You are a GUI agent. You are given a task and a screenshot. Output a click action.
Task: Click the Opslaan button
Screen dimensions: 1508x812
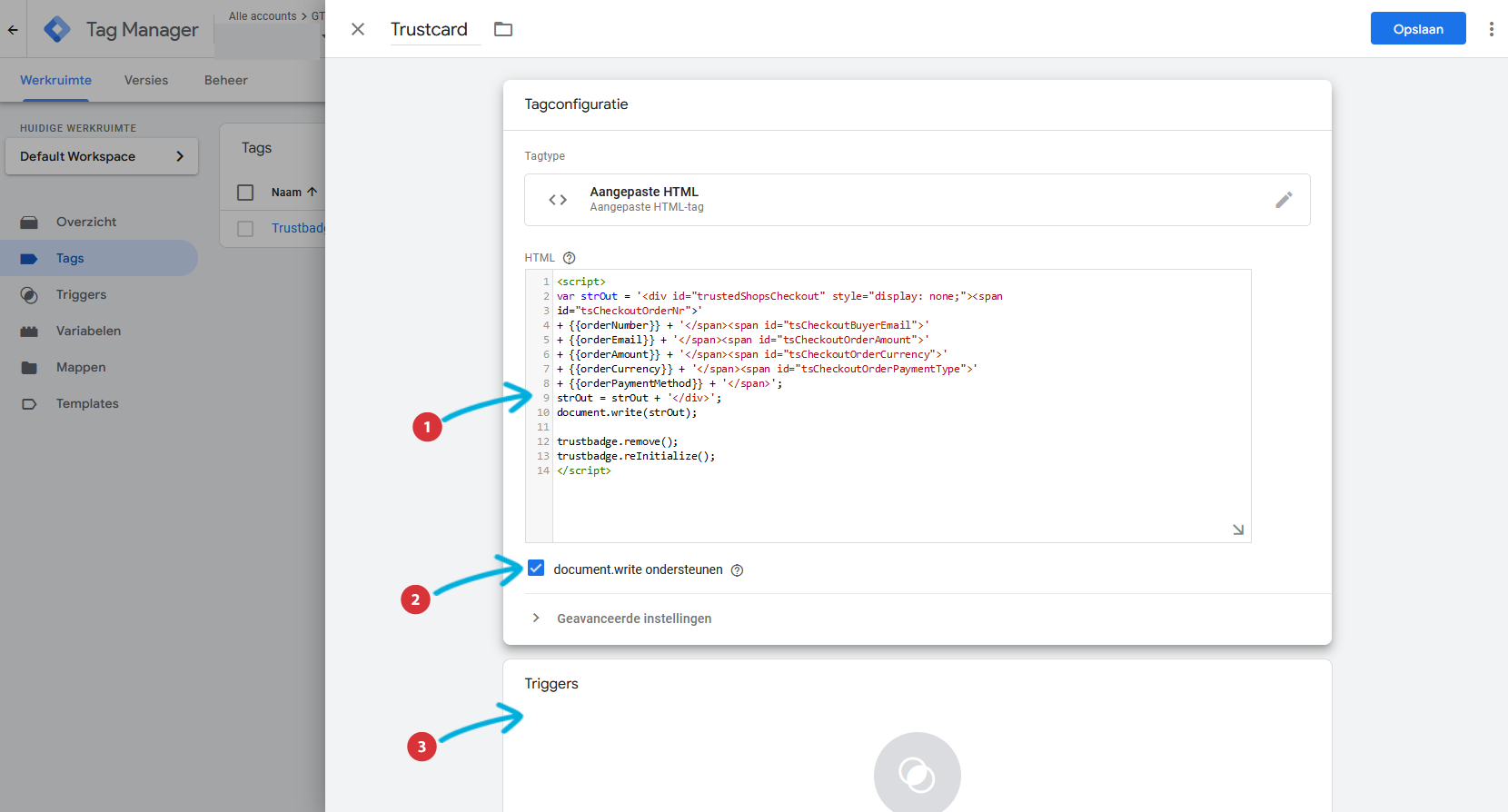tap(1418, 29)
